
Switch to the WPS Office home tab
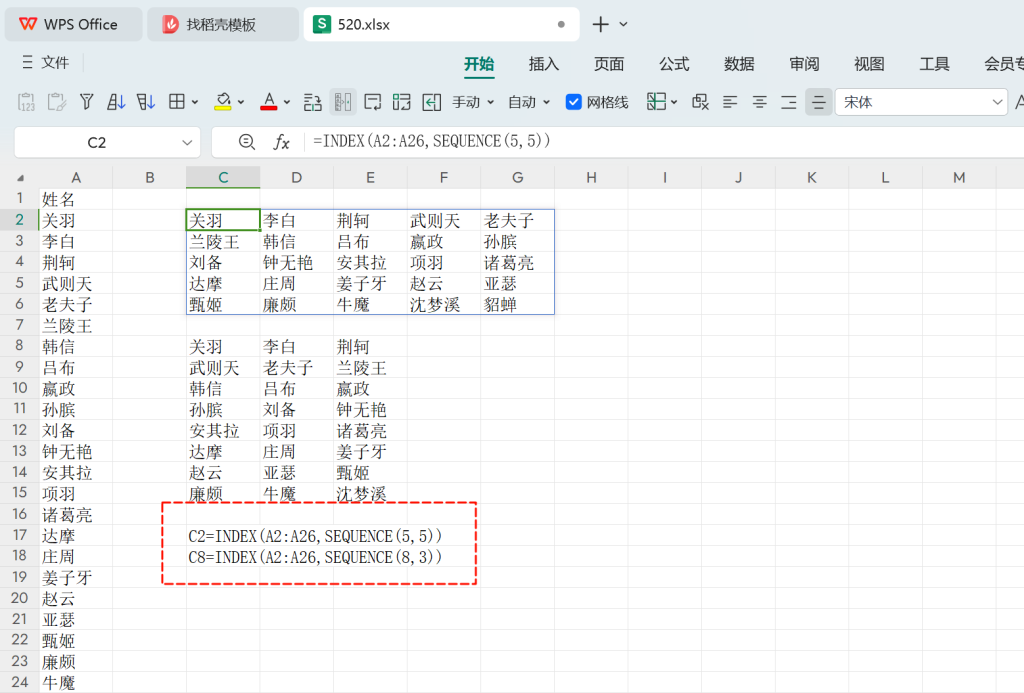[x=74, y=24]
